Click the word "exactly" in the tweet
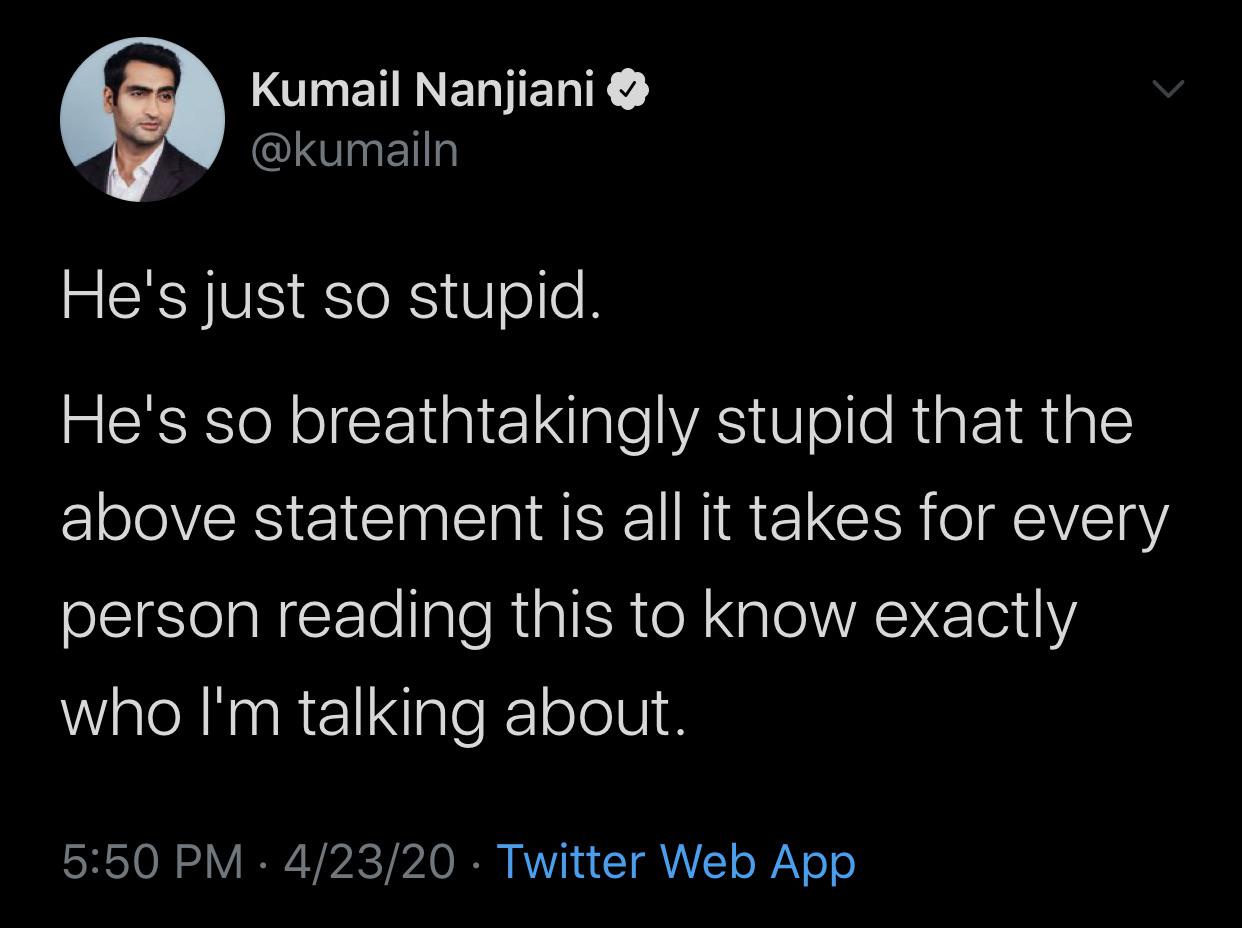Screen dimensions: 1242x928 (975, 617)
